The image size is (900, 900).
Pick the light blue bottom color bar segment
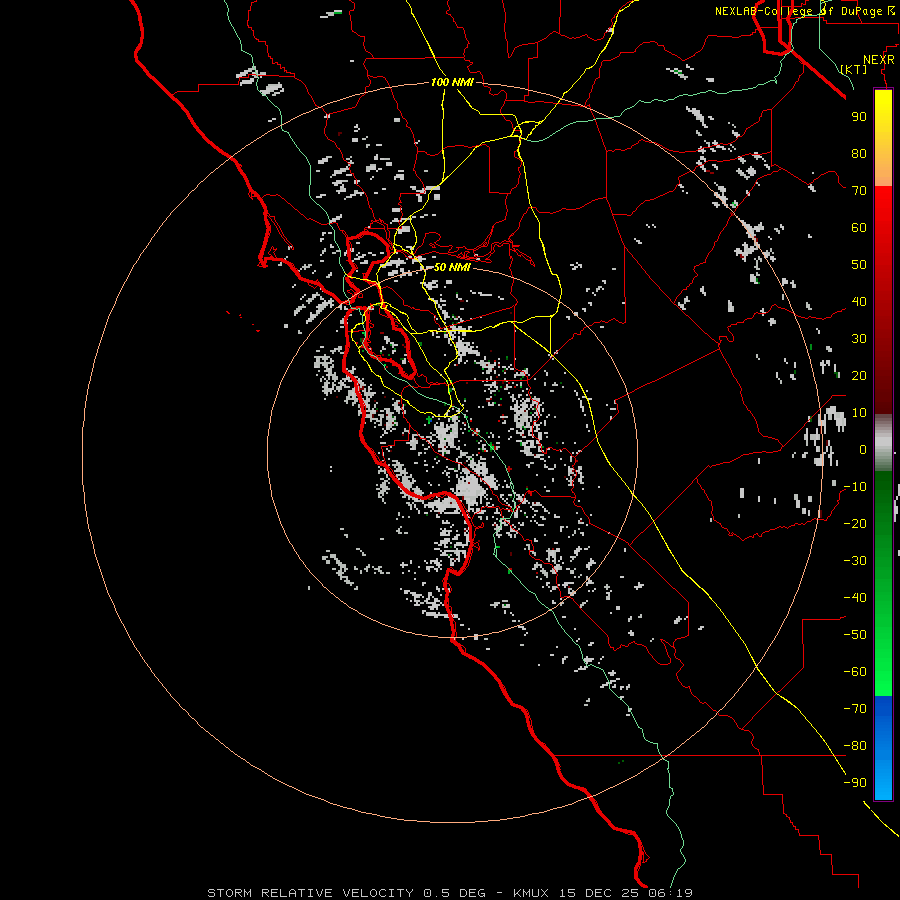(x=883, y=781)
